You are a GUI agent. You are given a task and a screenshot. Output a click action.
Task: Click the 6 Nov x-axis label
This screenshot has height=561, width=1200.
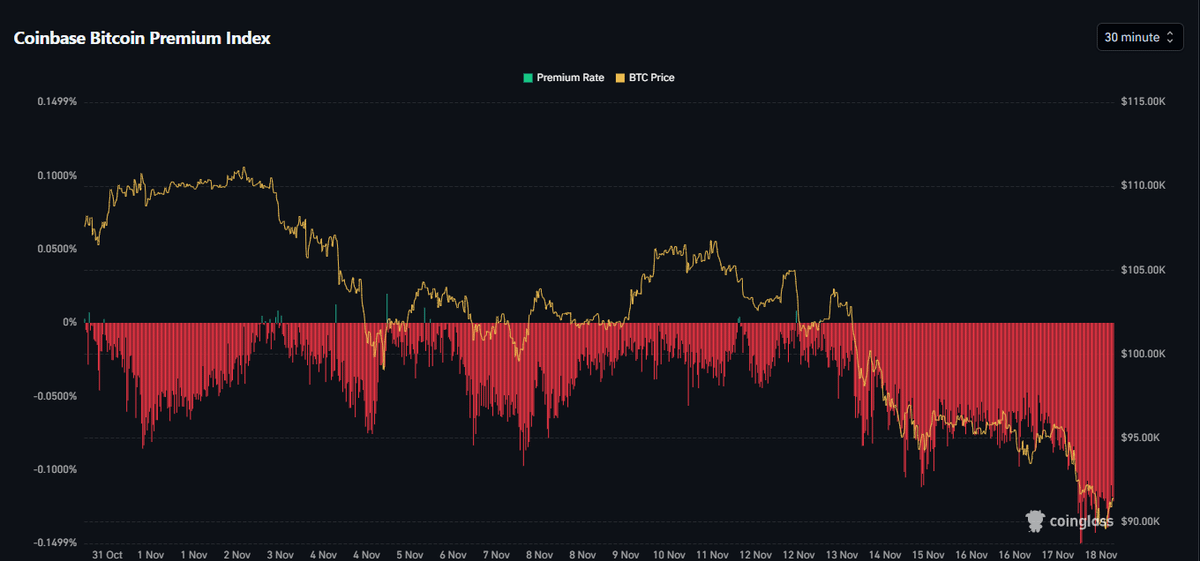[452, 554]
